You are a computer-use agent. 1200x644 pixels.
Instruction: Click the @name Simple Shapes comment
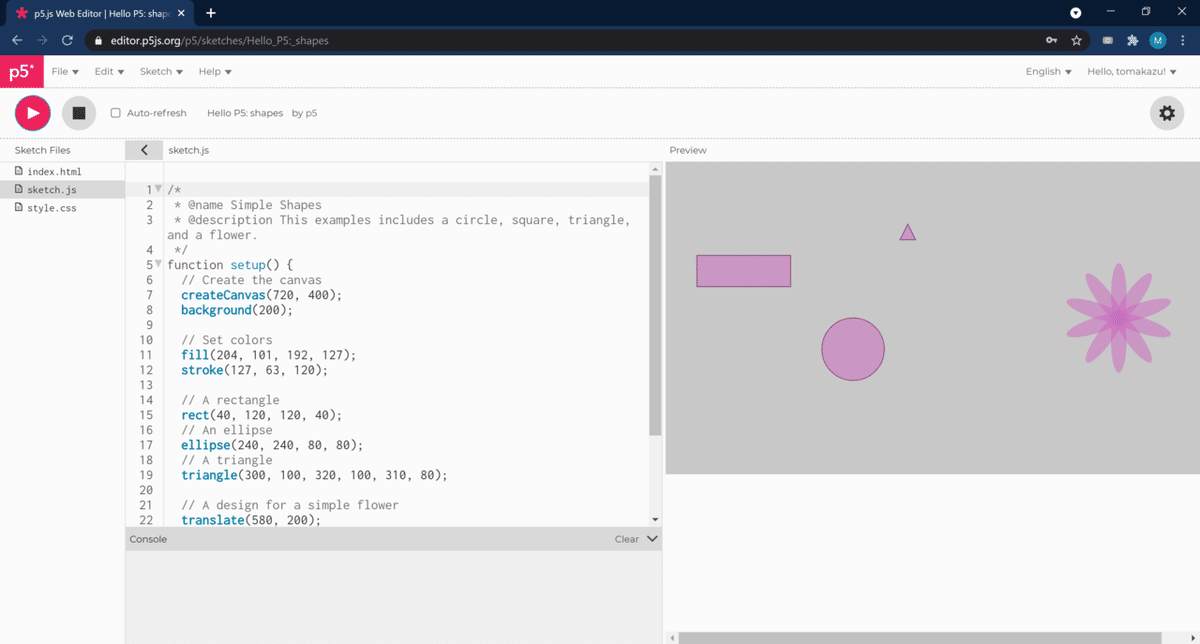point(248,205)
